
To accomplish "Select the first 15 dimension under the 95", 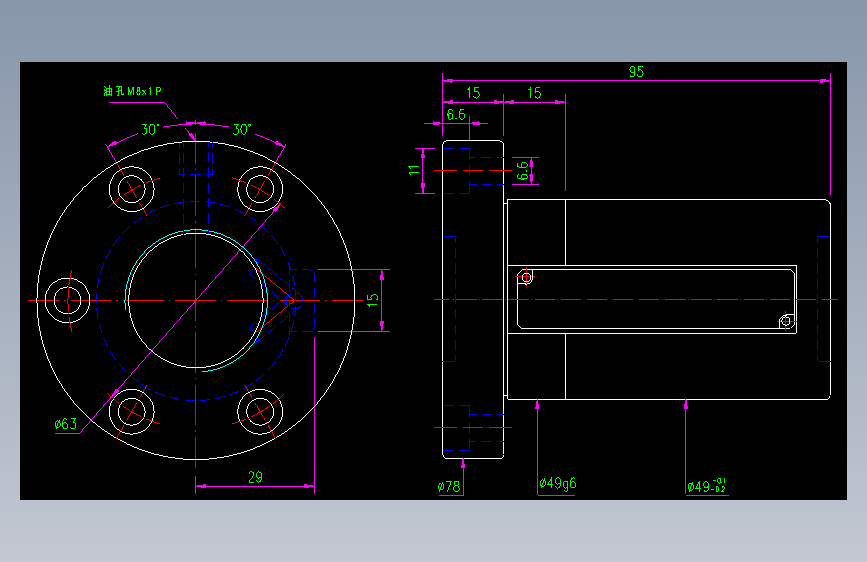I will pos(473,93).
